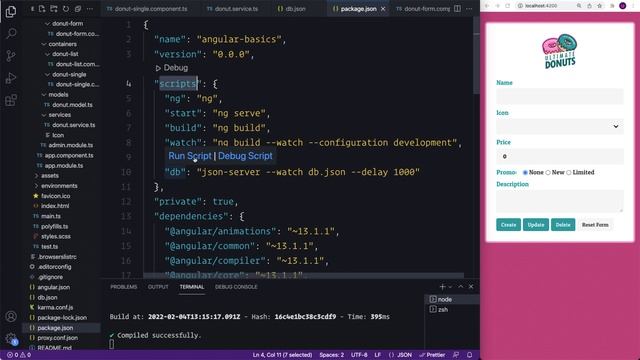
Task: Open the Accounts menu icon
Action: 11,316
